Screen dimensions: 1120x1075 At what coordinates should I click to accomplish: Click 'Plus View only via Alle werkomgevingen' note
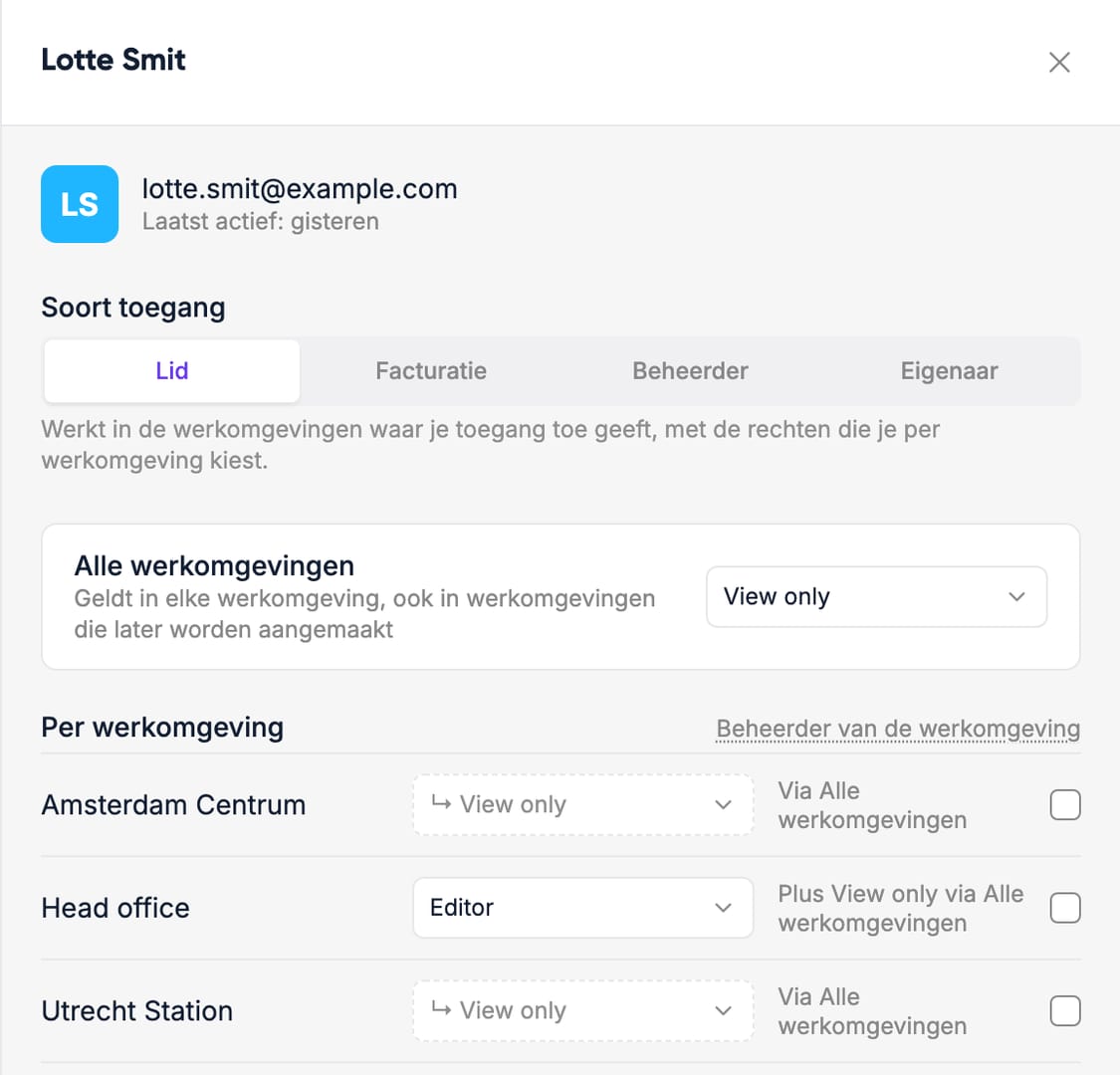[901, 908]
